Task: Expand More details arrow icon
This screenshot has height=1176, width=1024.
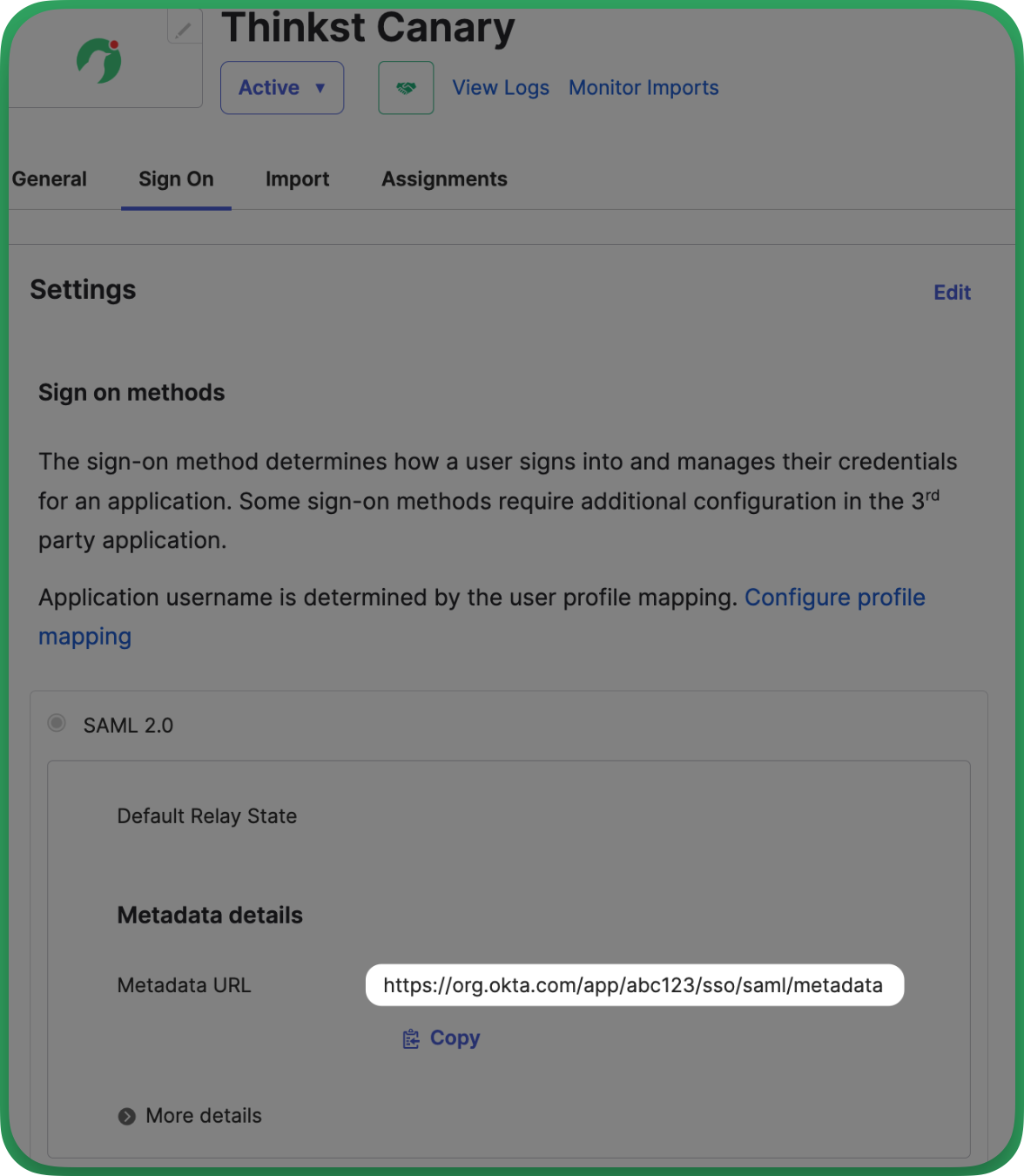Action: coord(127,1117)
